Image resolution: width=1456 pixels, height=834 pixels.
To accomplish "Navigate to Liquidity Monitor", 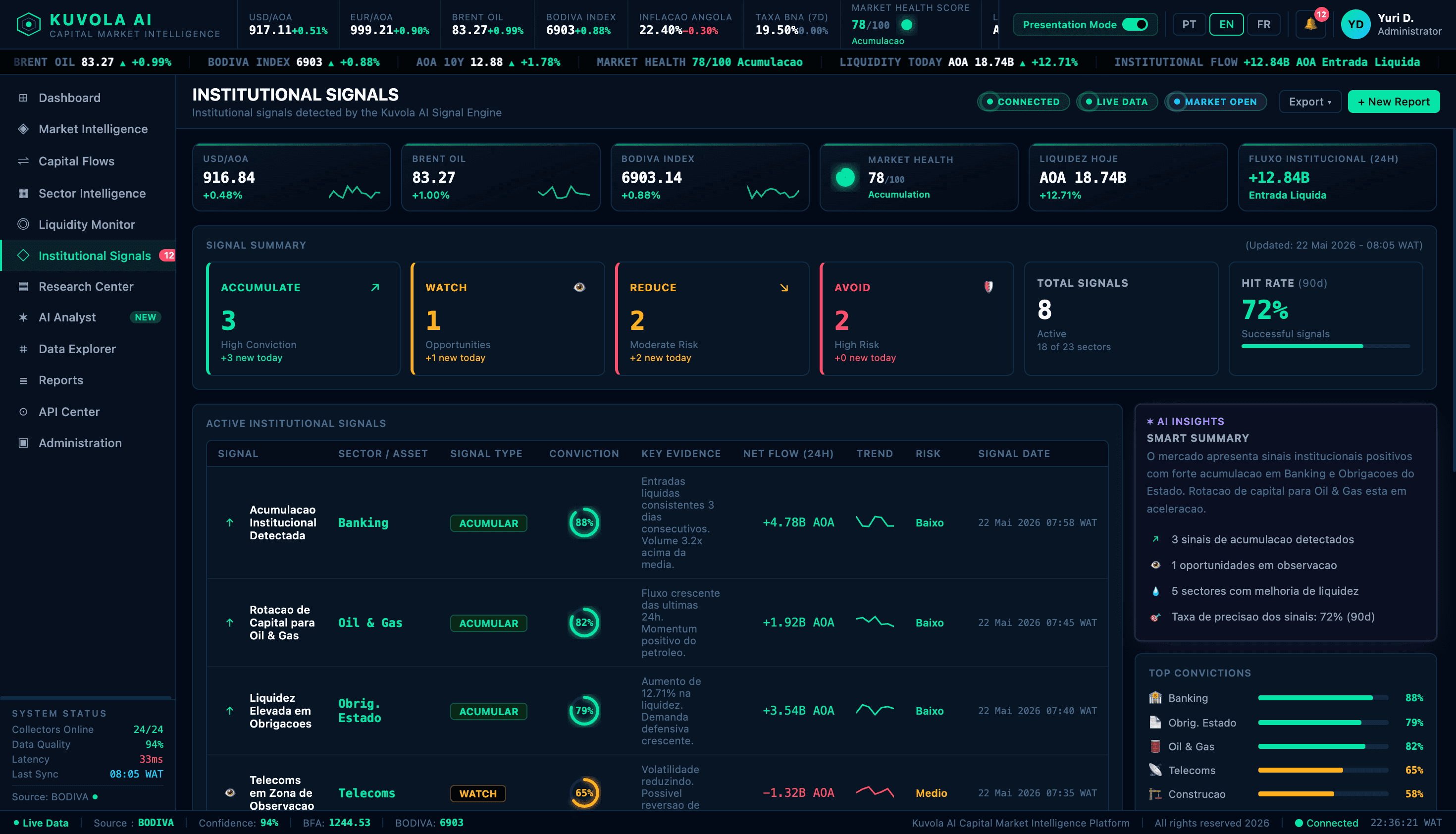I will click(88, 224).
